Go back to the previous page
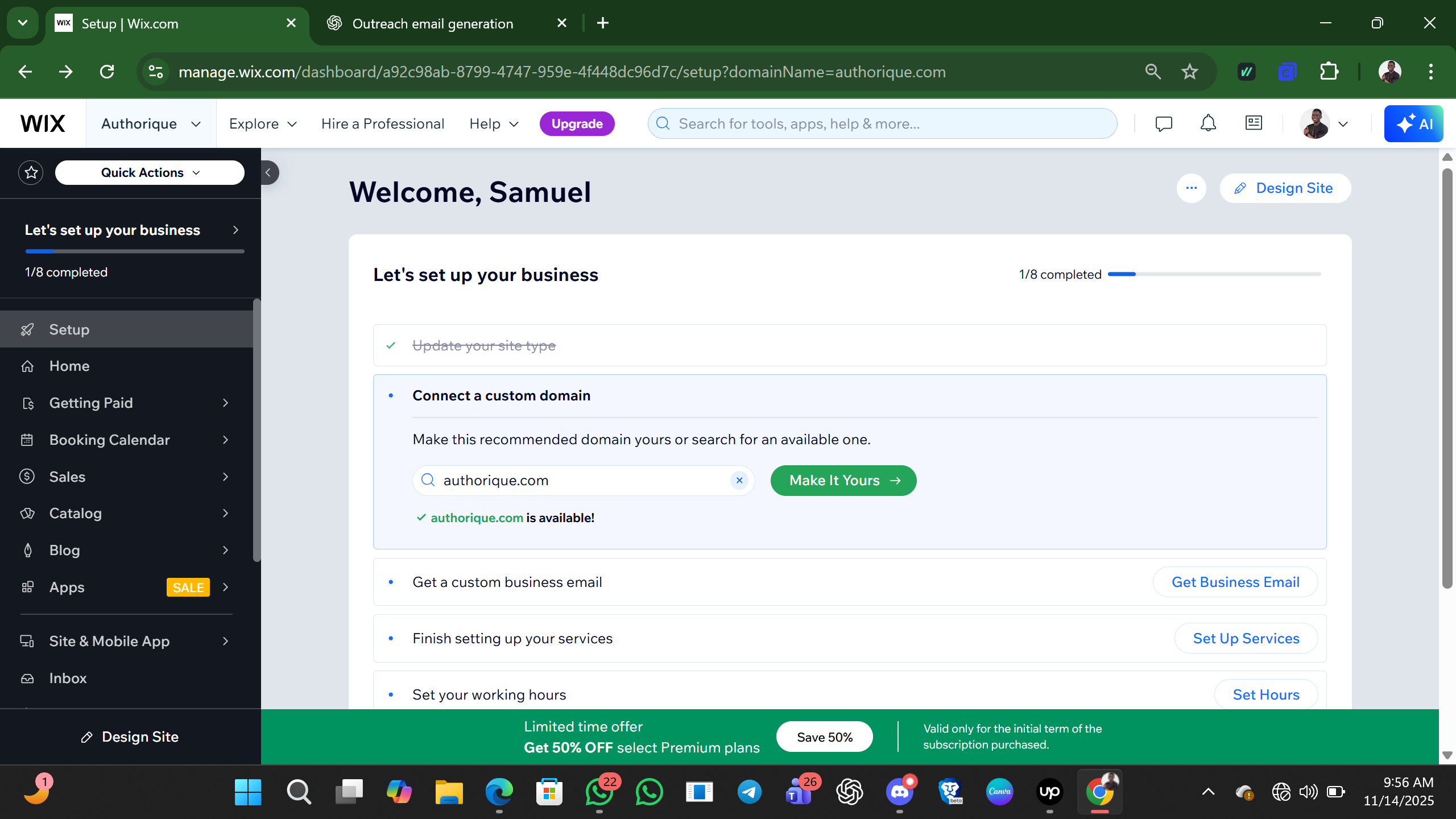This screenshot has width=1456, height=819. (x=25, y=72)
